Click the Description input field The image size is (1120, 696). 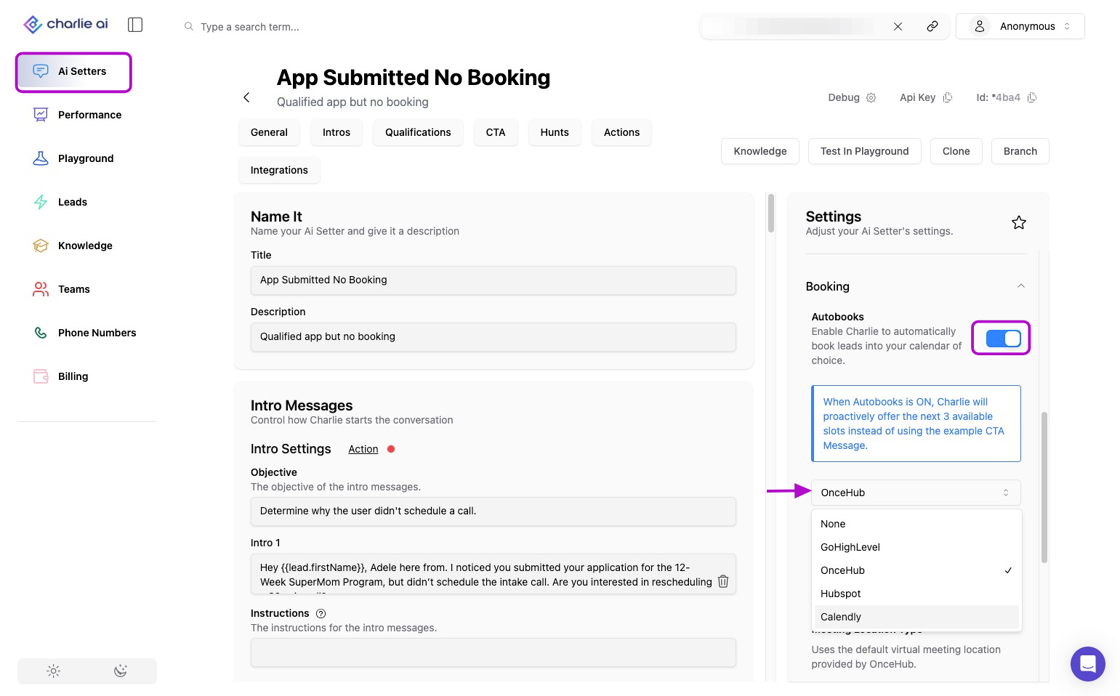(493, 337)
